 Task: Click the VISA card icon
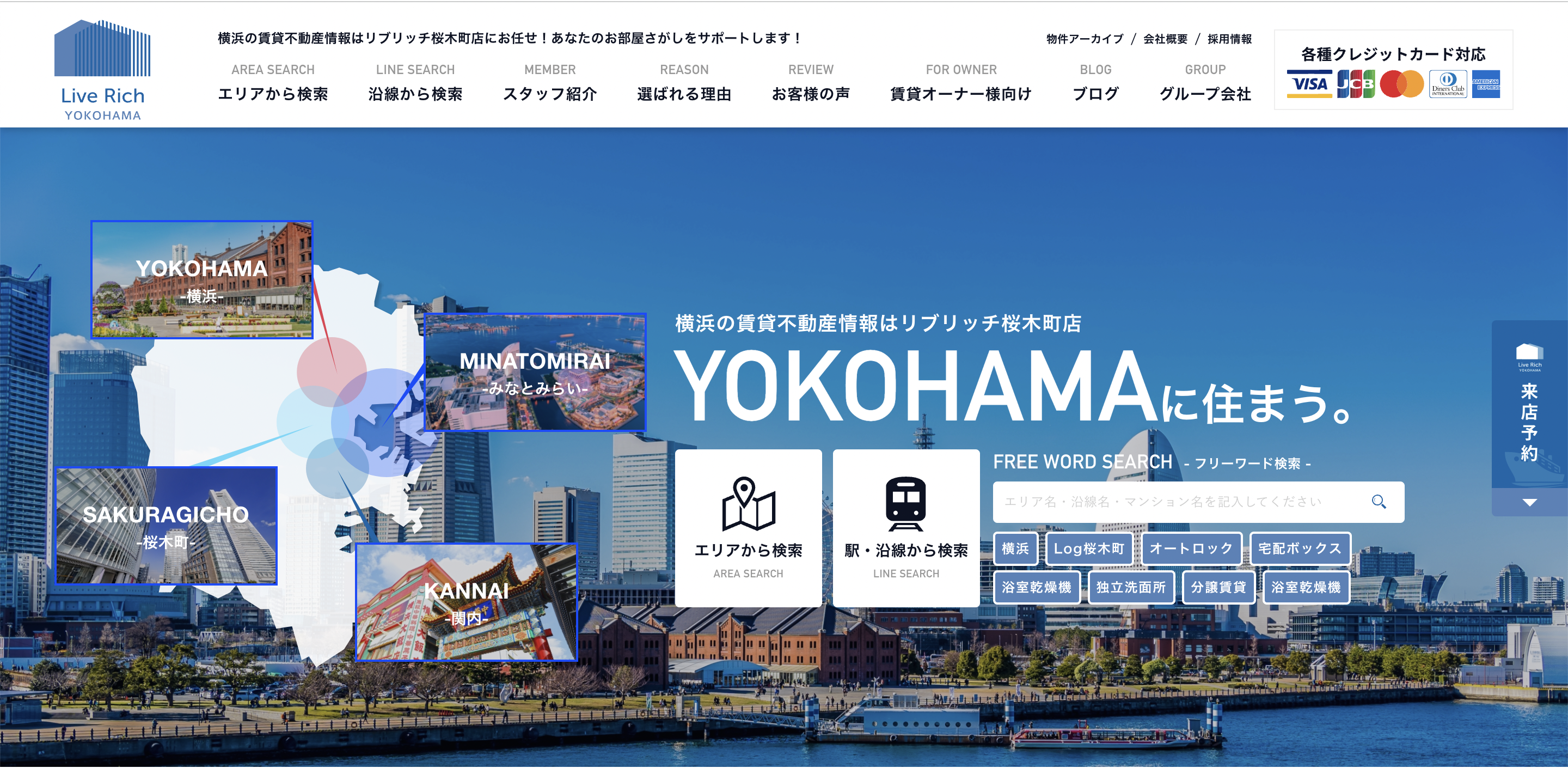click(x=1309, y=83)
